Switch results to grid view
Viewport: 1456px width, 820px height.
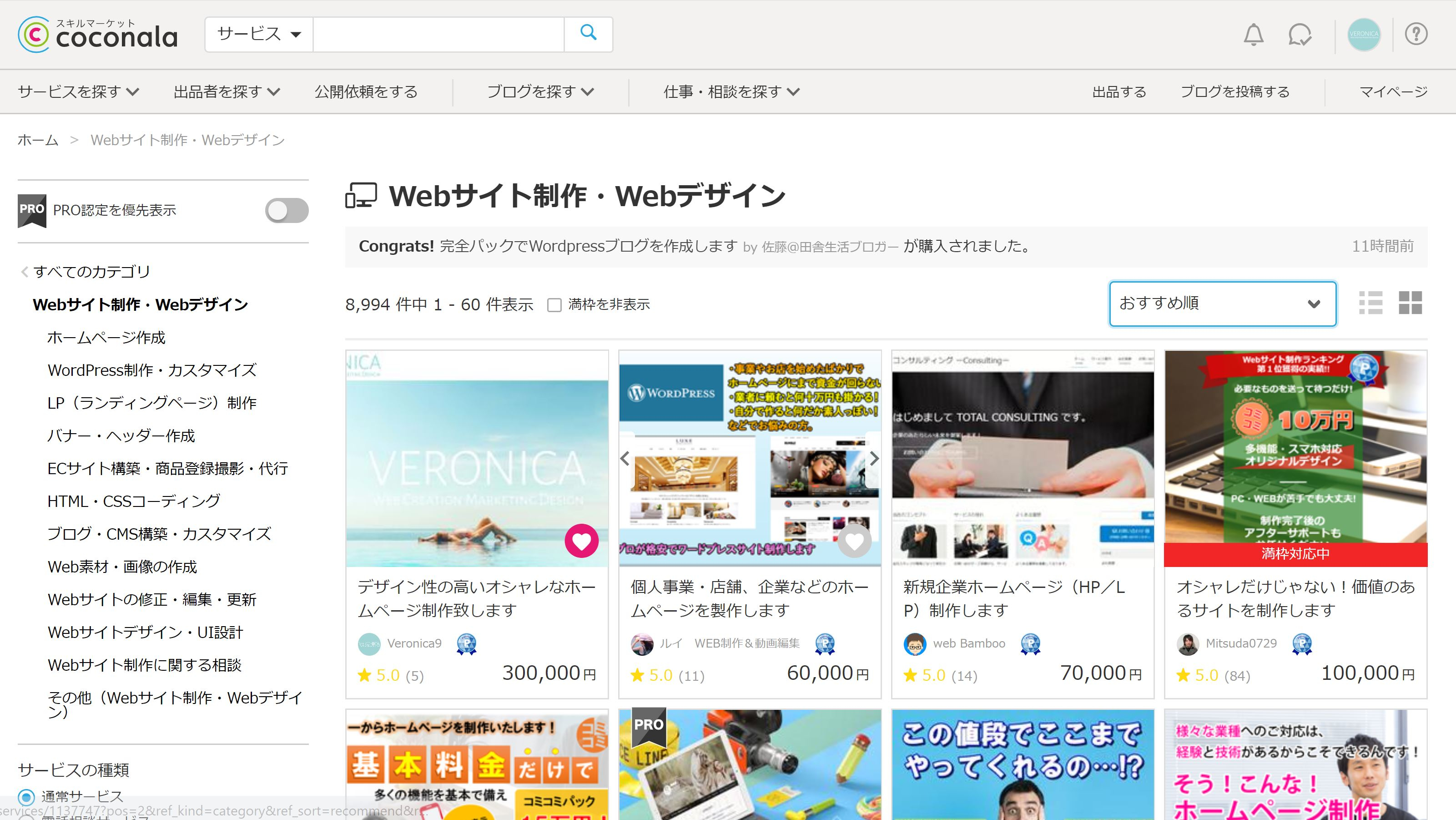click(x=1412, y=304)
